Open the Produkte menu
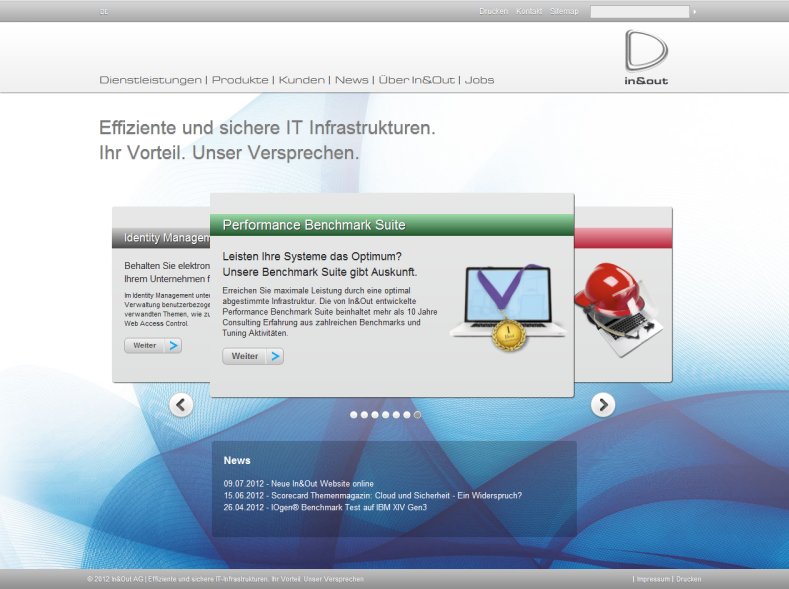The height and width of the screenshot is (589, 789). [240, 80]
